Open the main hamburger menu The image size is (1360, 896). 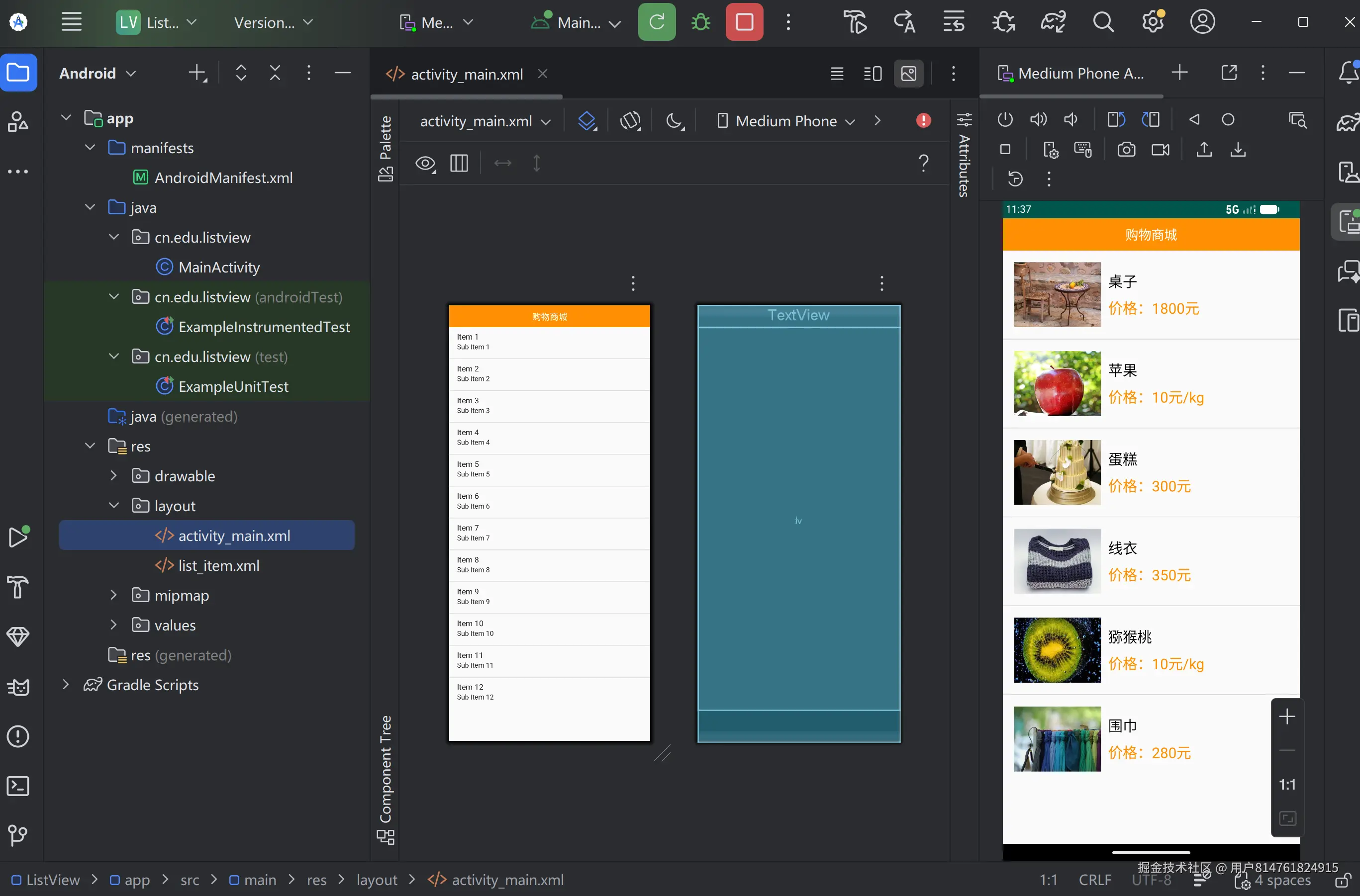(72, 22)
